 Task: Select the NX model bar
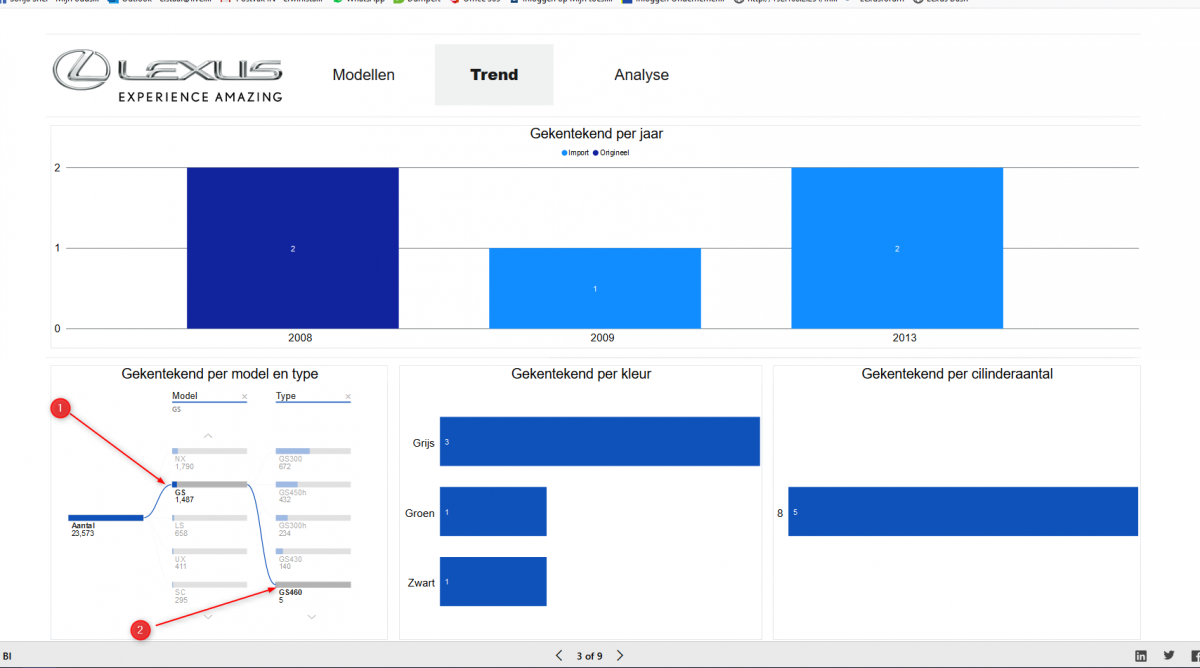pos(209,451)
